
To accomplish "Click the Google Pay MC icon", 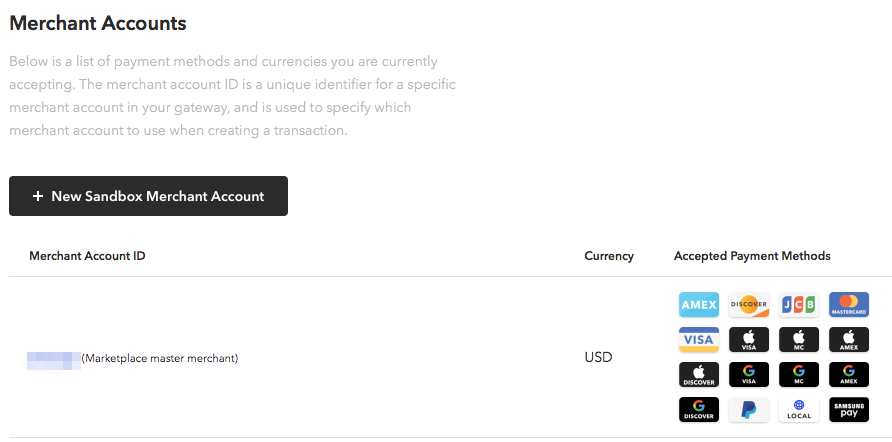I will 798,375.
